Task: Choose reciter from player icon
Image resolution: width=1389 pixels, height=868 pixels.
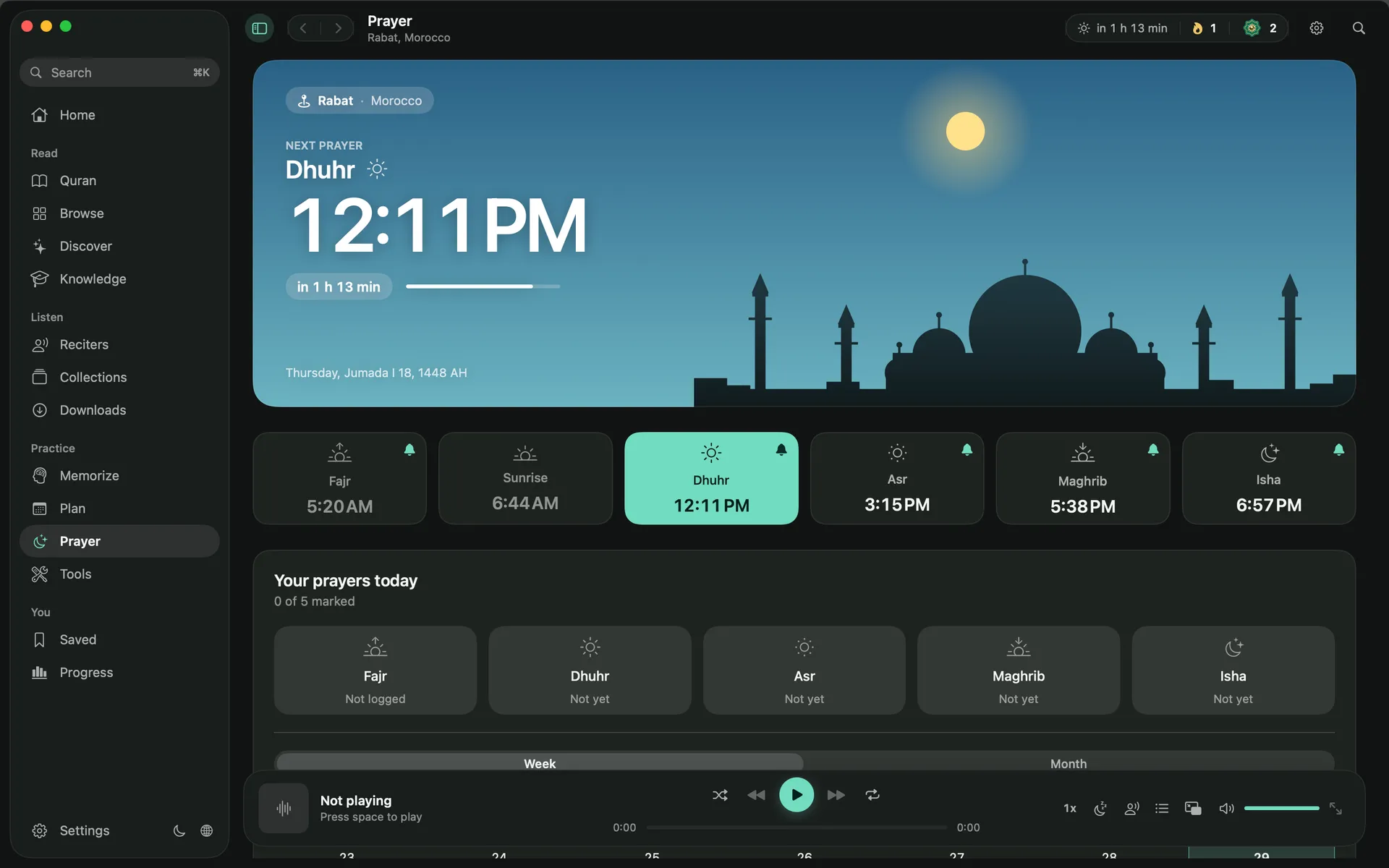Action: pyautogui.click(x=1132, y=808)
